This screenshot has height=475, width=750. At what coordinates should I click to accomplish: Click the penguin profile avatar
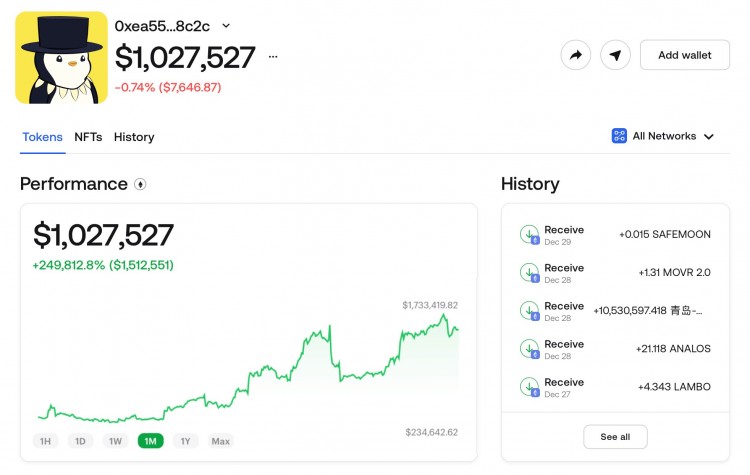(61, 58)
